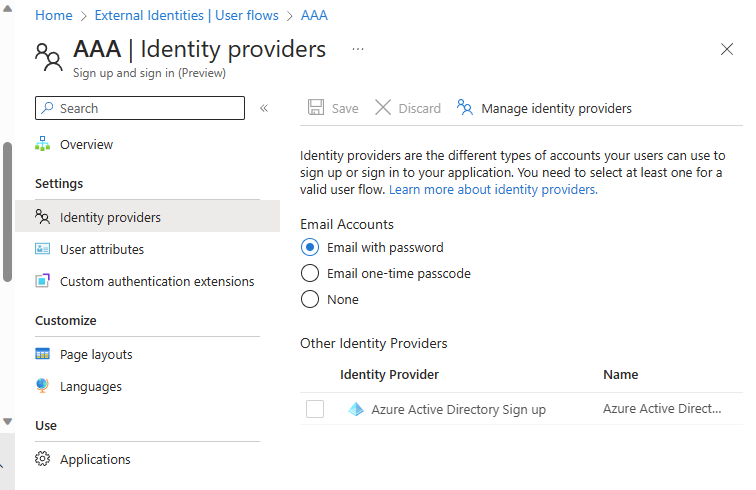Open Identity providers menu item
The image size is (756, 490).
(x=148, y=217)
